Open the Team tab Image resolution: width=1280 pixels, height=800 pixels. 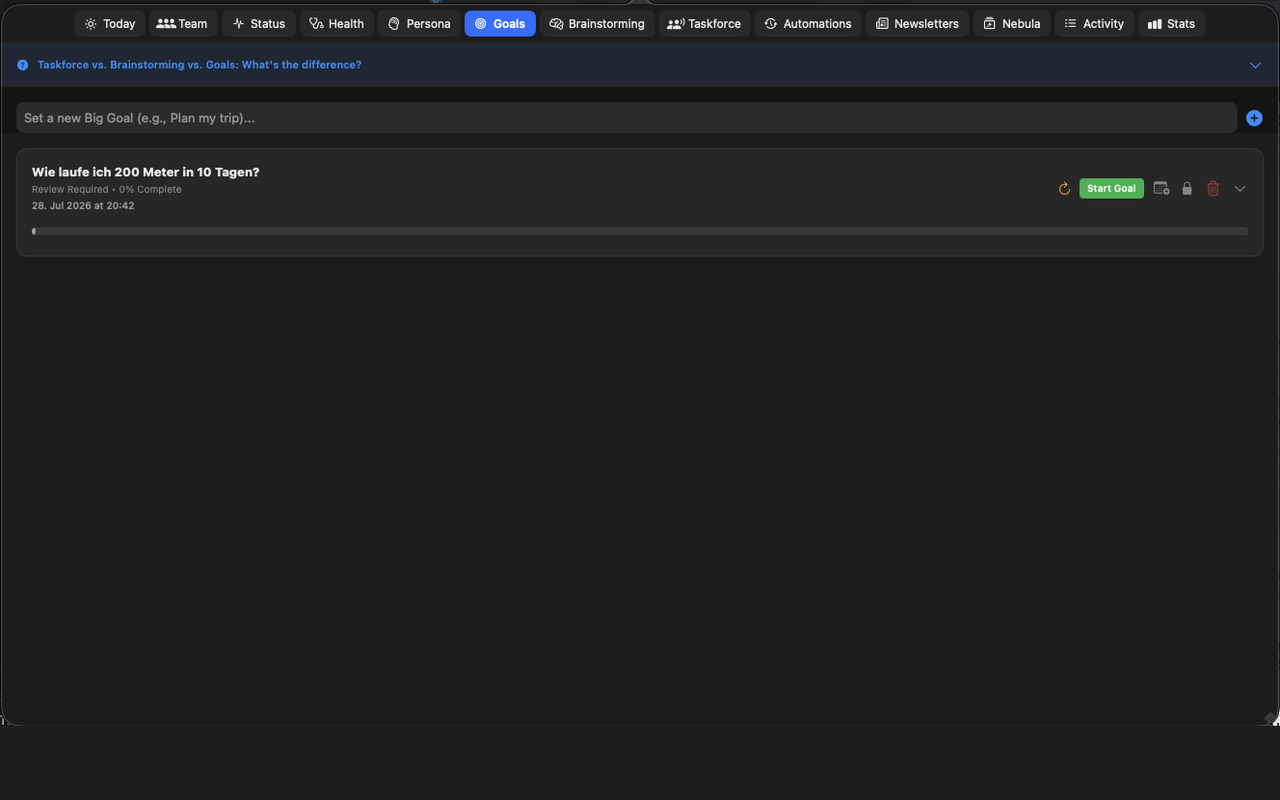click(183, 24)
